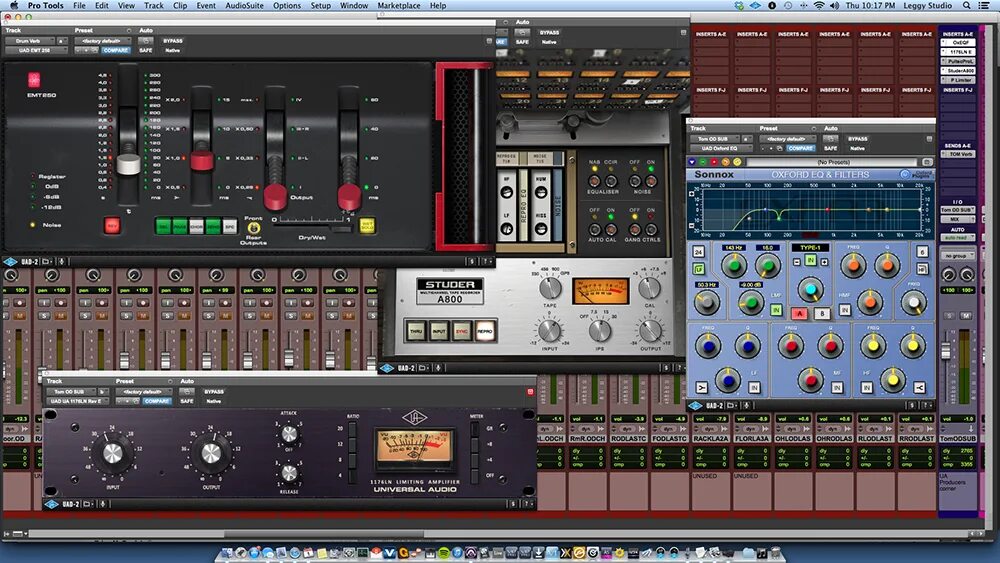This screenshot has width=1000, height=563.
Task: Select the A state button in Oxford EQ
Action: pos(799,313)
